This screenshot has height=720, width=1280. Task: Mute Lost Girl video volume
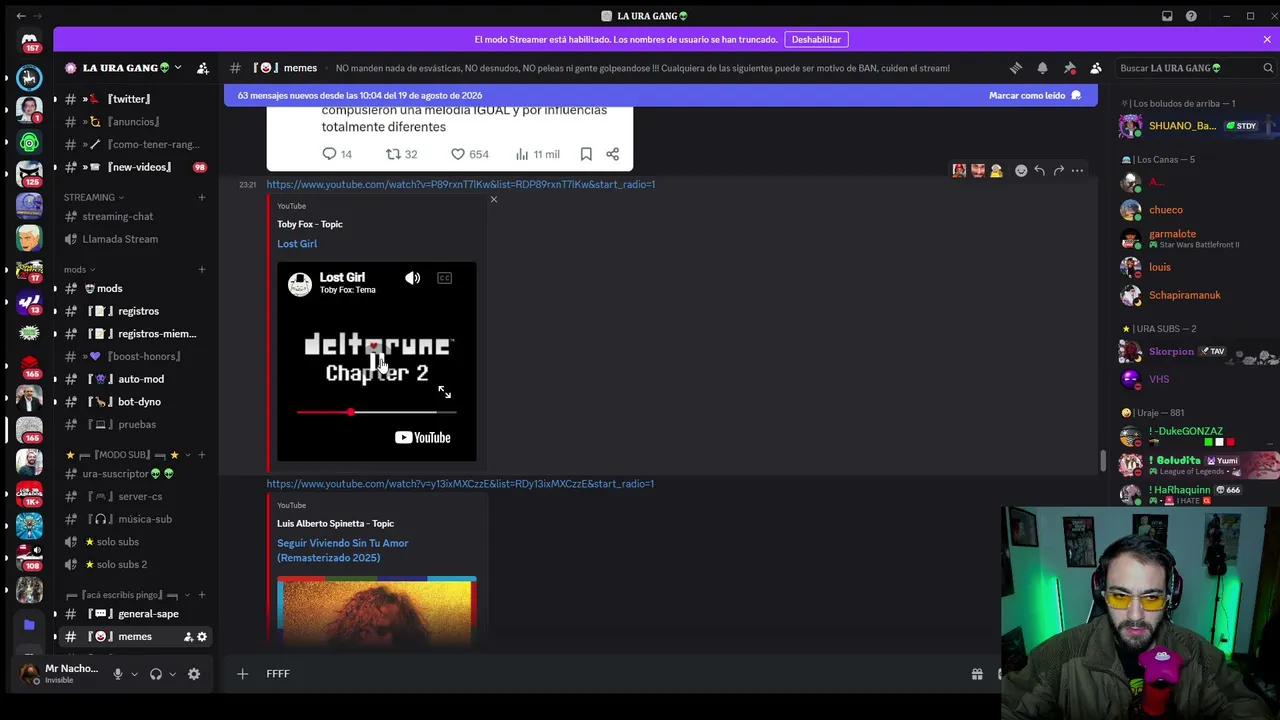pos(413,278)
